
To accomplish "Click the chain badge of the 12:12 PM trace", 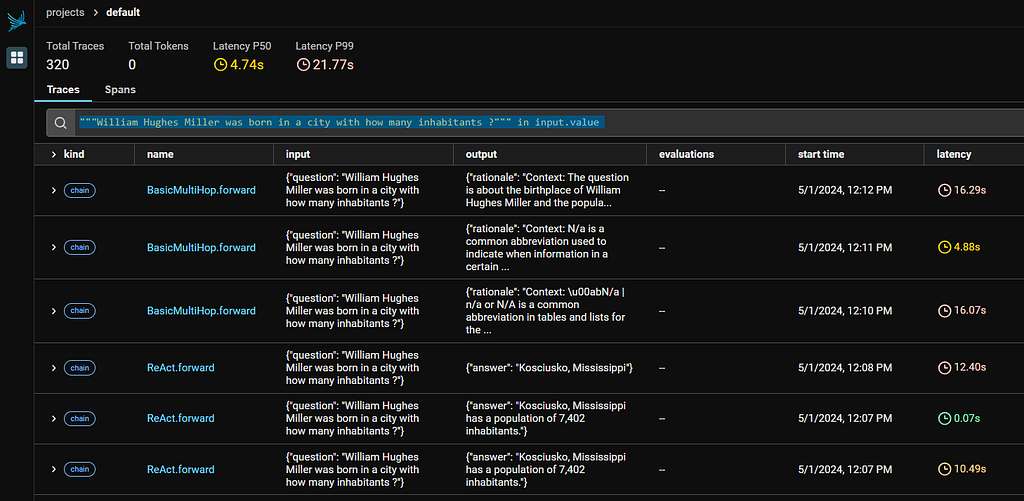I will pyautogui.click(x=80, y=190).
